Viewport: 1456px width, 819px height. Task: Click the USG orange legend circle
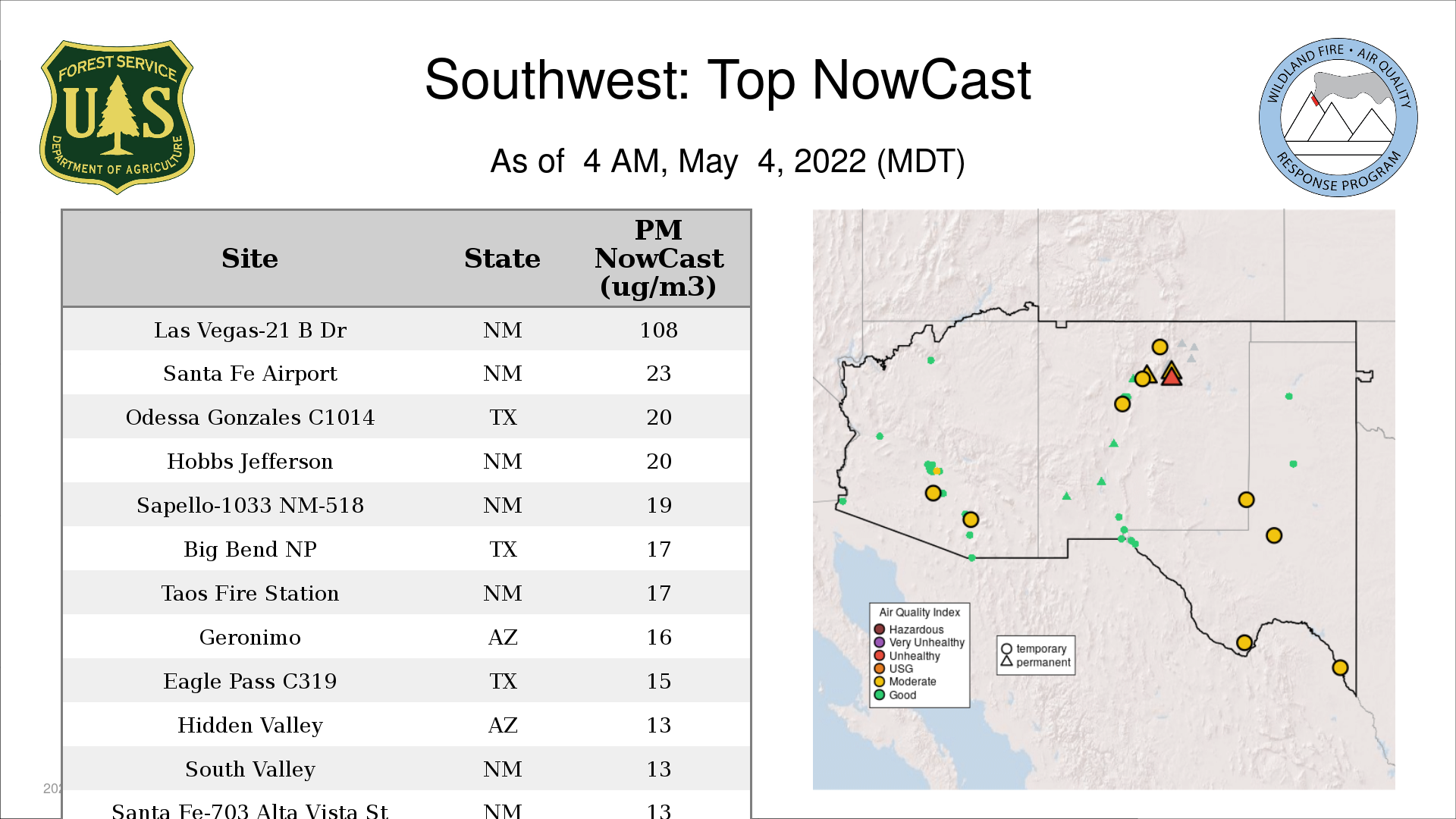(x=880, y=669)
